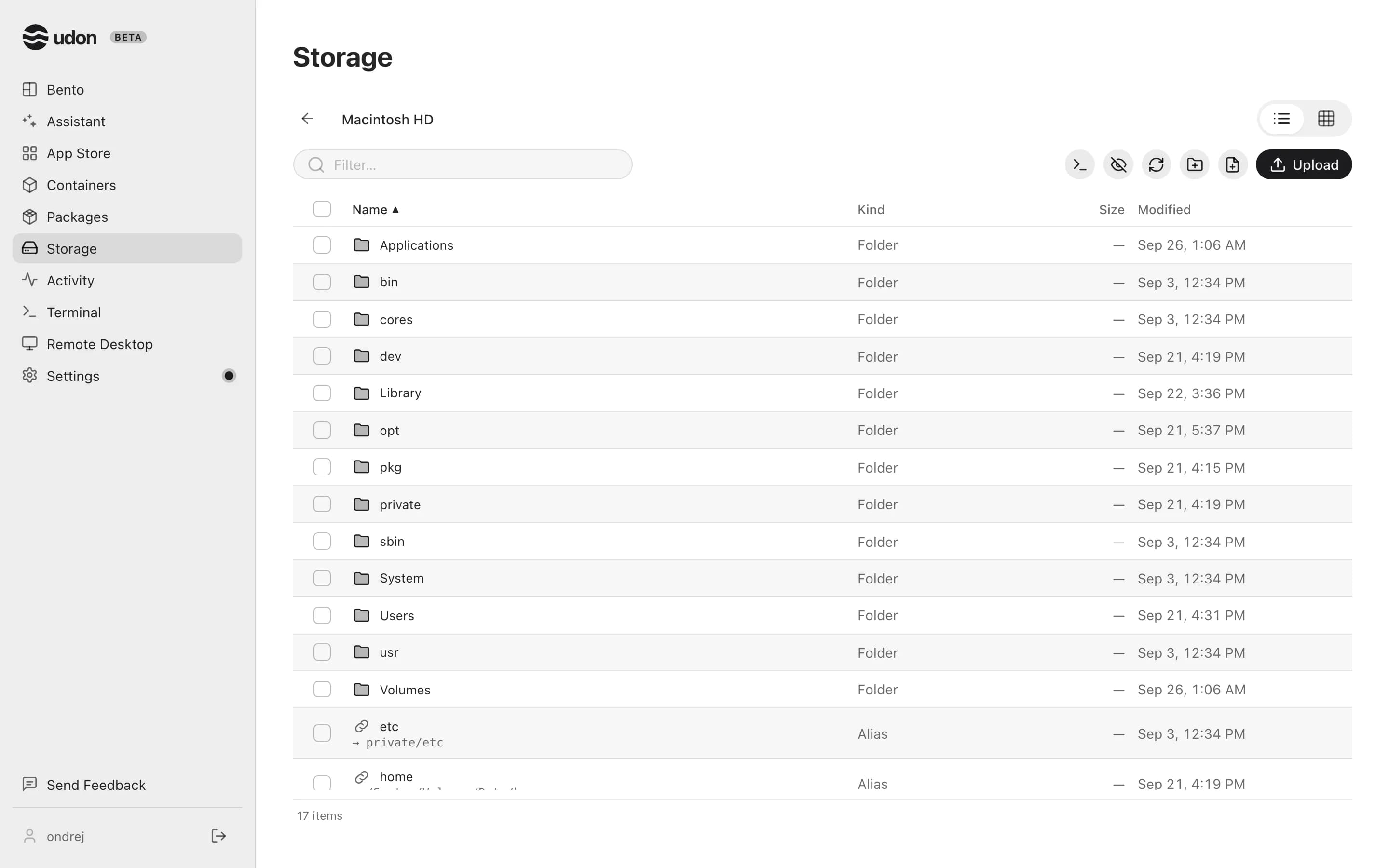Tick the Library row checkbox

coord(322,393)
